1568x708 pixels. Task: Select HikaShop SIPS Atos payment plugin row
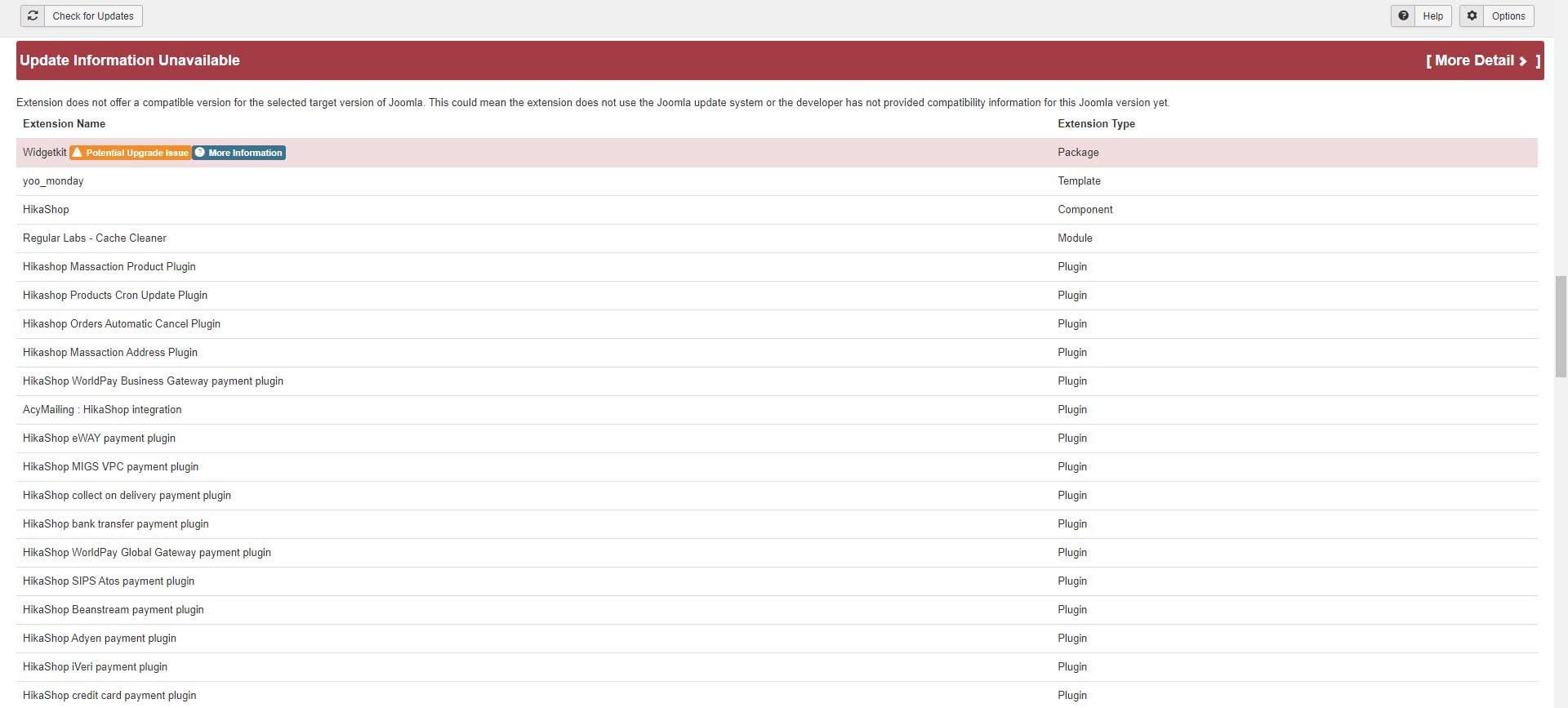pos(777,581)
